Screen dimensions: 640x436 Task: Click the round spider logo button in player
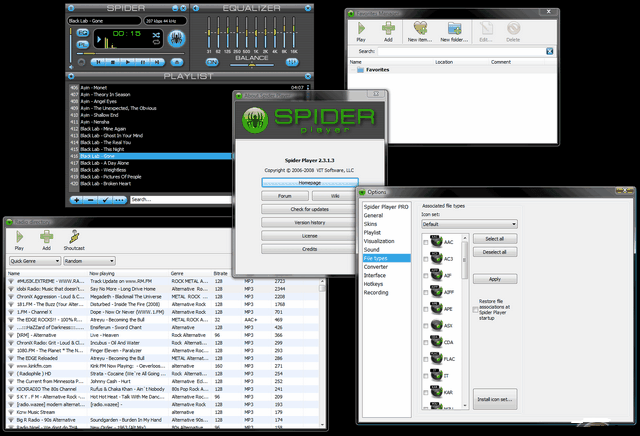[177, 39]
